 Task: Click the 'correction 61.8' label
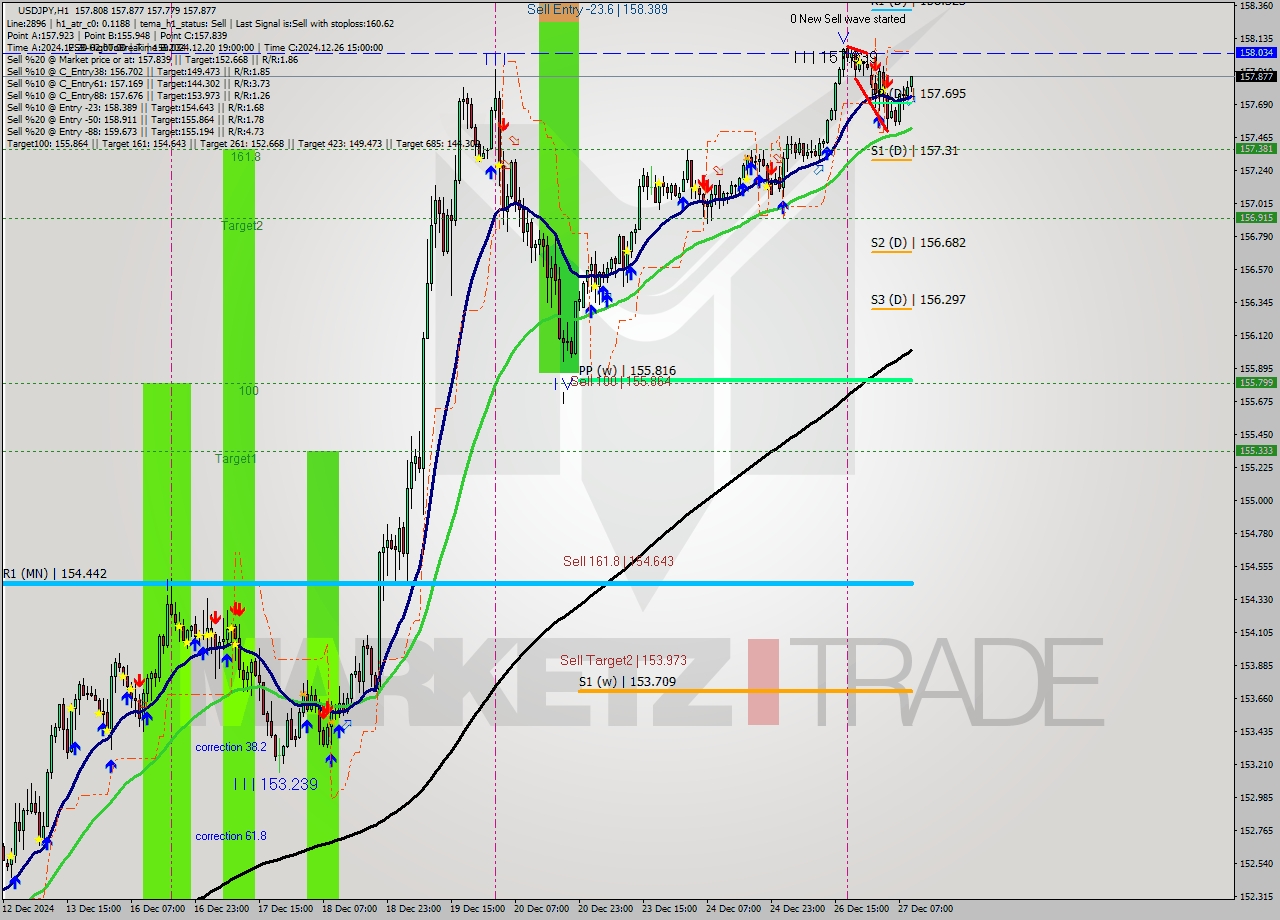(231, 836)
